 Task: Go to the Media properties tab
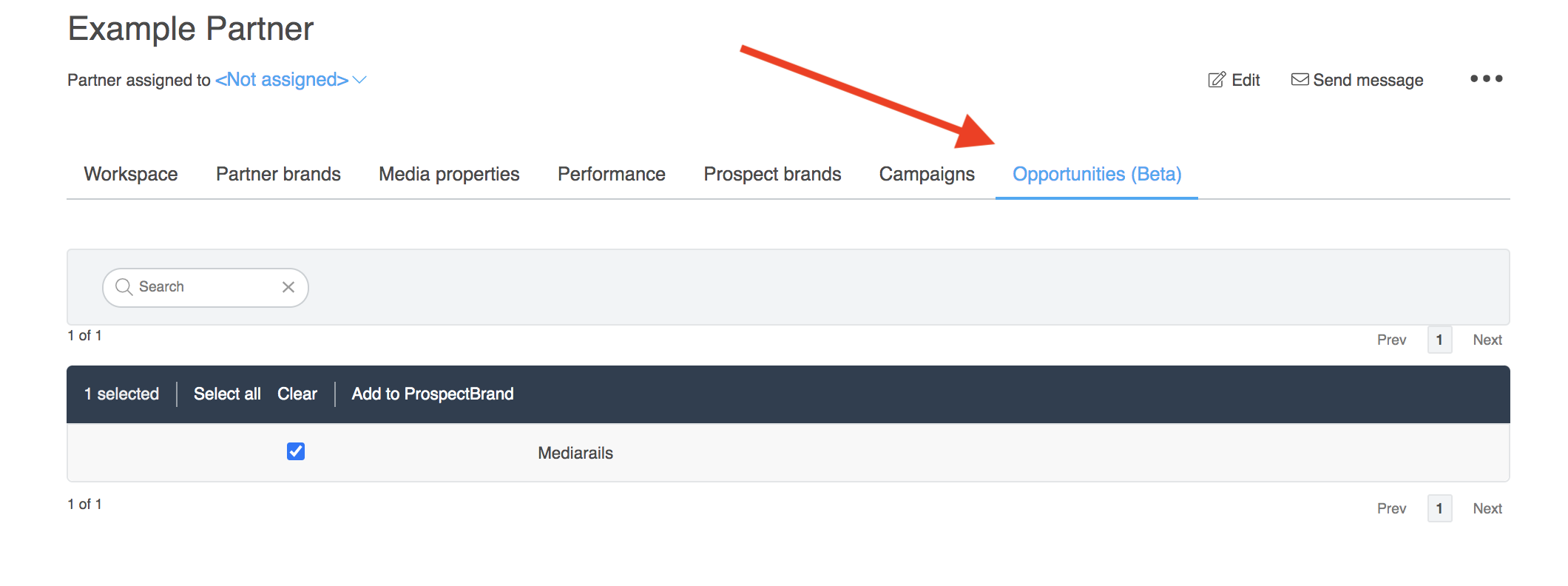449,174
